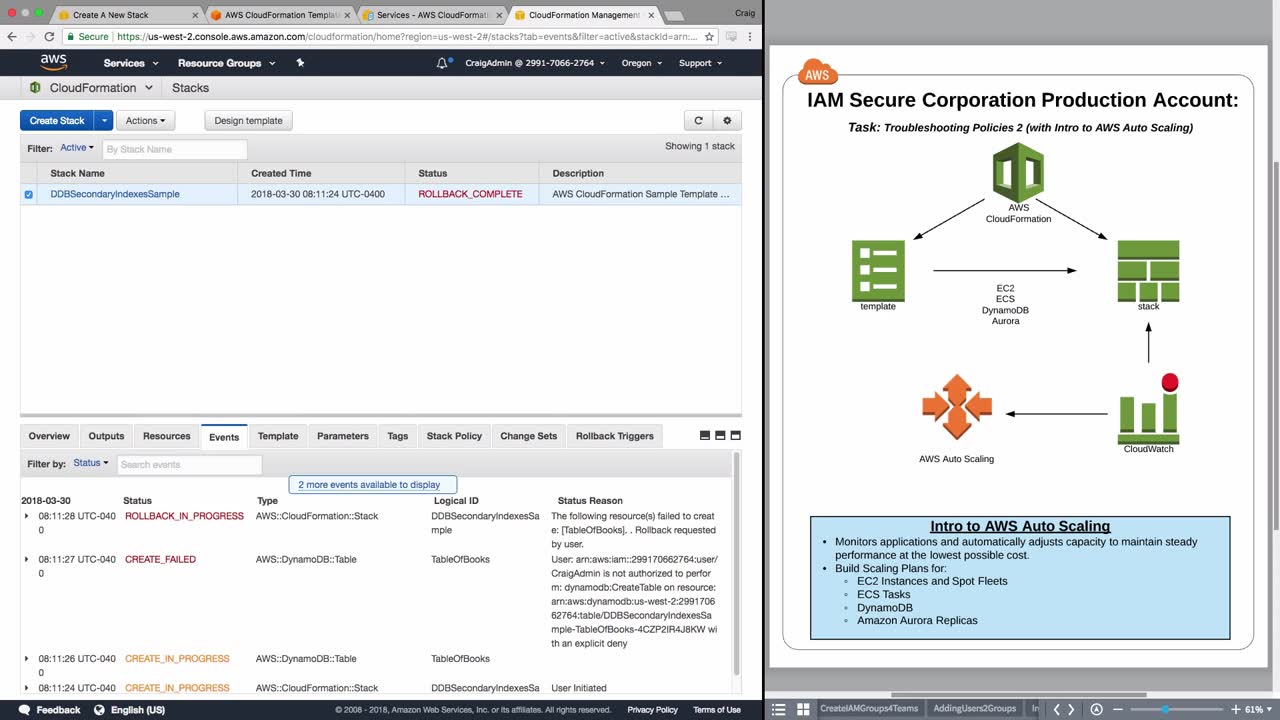Expand the 08:11:26 CREATE_IN_PROGRESS event row
1280x720 pixels.
(x=27, y=659)
